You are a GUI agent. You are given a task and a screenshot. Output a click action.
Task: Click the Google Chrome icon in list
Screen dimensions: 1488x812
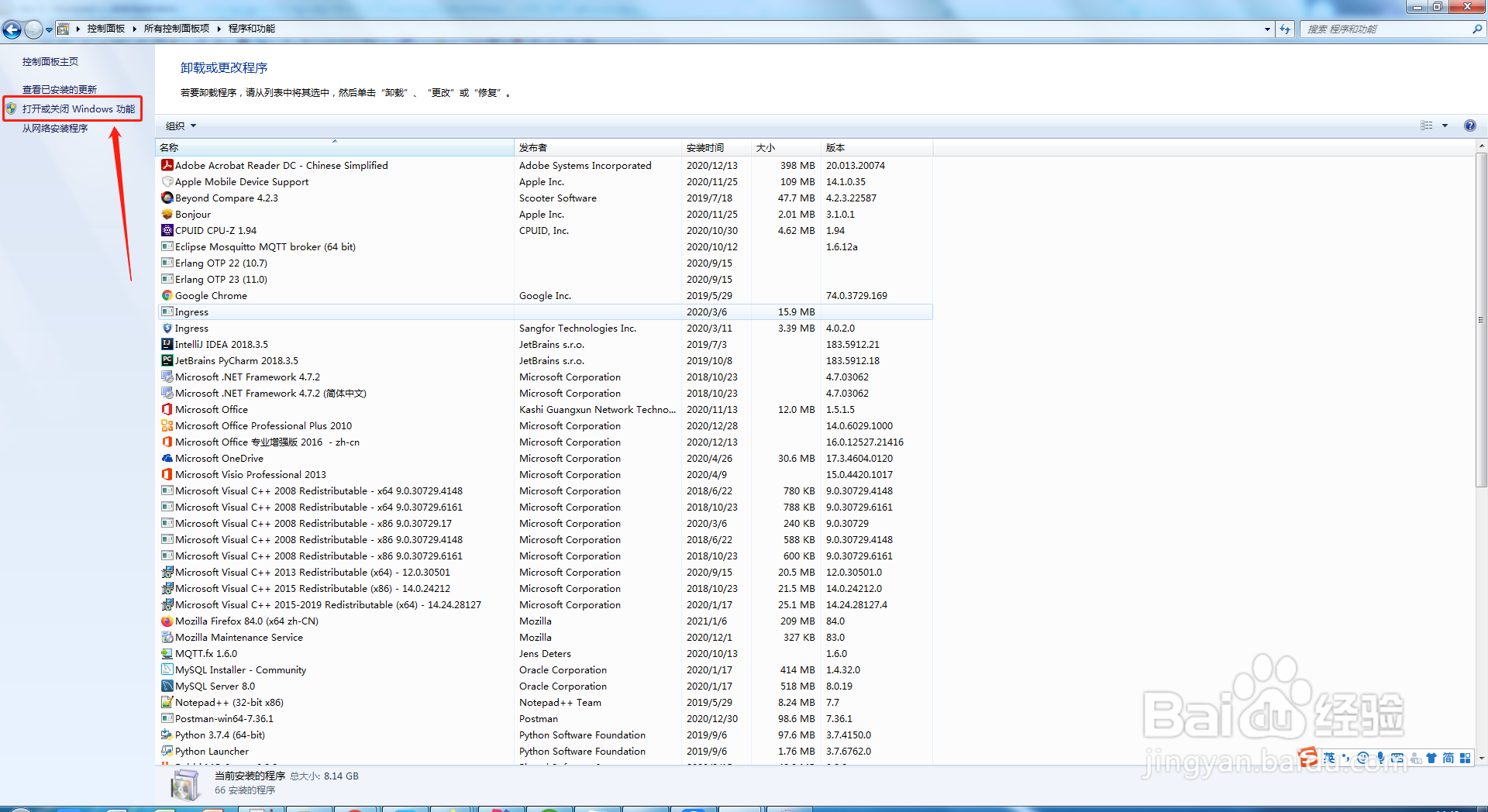tap(167, 295)
